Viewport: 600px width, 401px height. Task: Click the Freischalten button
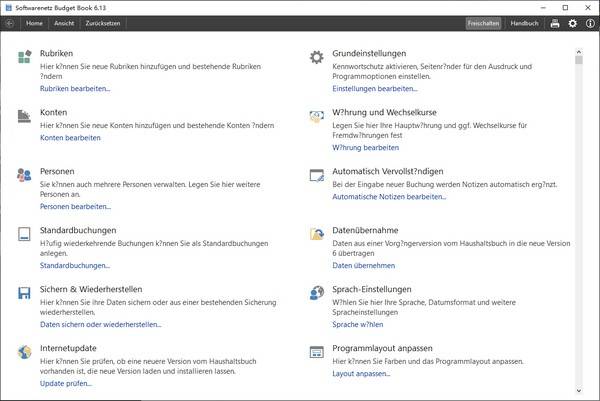483,23
